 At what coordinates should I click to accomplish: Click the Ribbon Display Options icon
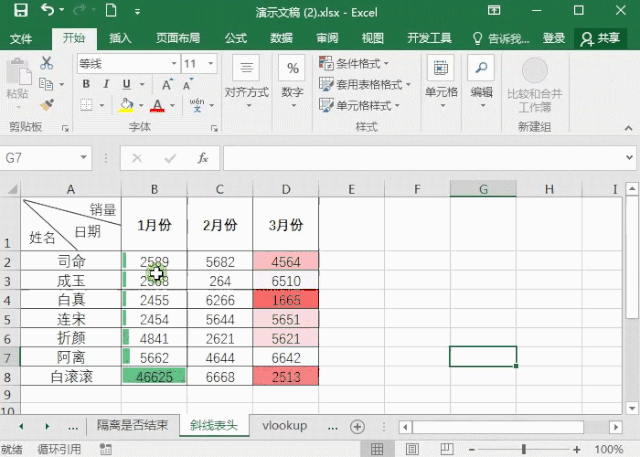[x=494, y=11]
